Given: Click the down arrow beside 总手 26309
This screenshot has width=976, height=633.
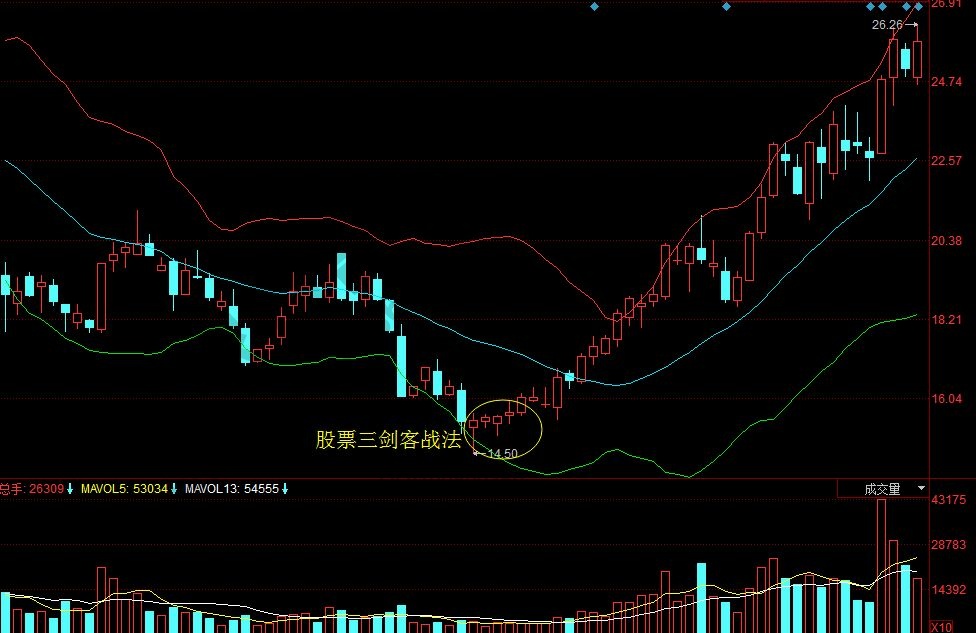Looking at the screenshot, I should pos(70,489).
